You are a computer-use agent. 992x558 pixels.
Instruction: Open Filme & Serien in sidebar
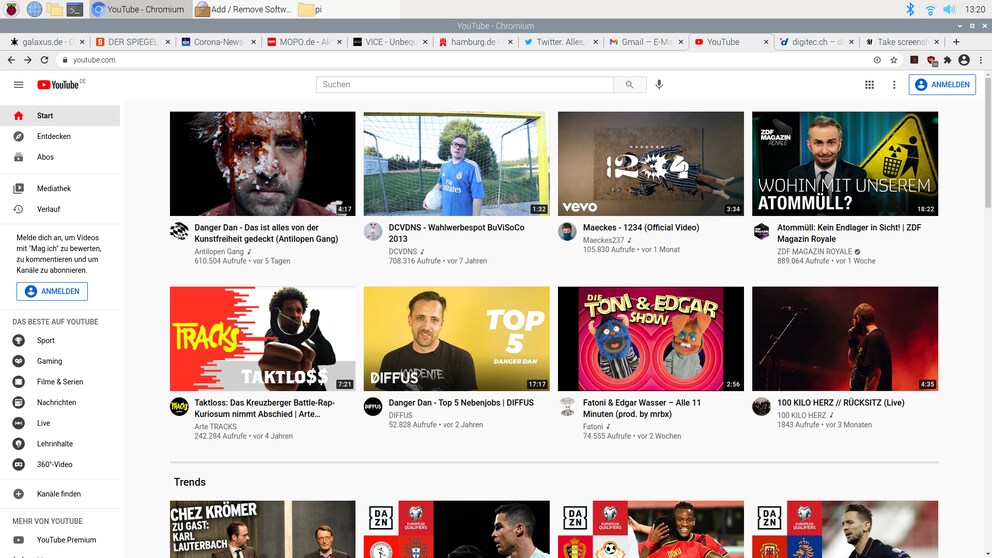pos(59,381)
